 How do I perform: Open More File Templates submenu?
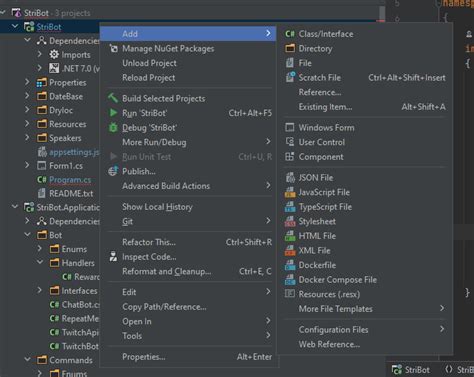click(364, 309)
